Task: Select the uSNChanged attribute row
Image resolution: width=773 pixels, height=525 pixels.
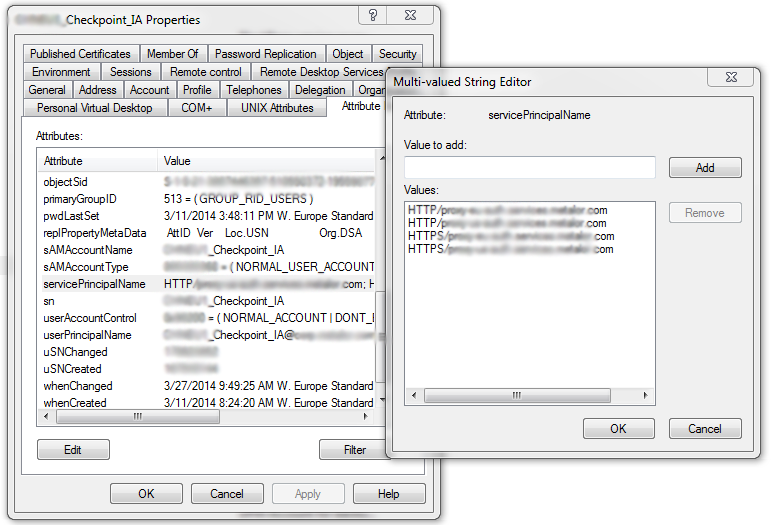Action: 207,352
